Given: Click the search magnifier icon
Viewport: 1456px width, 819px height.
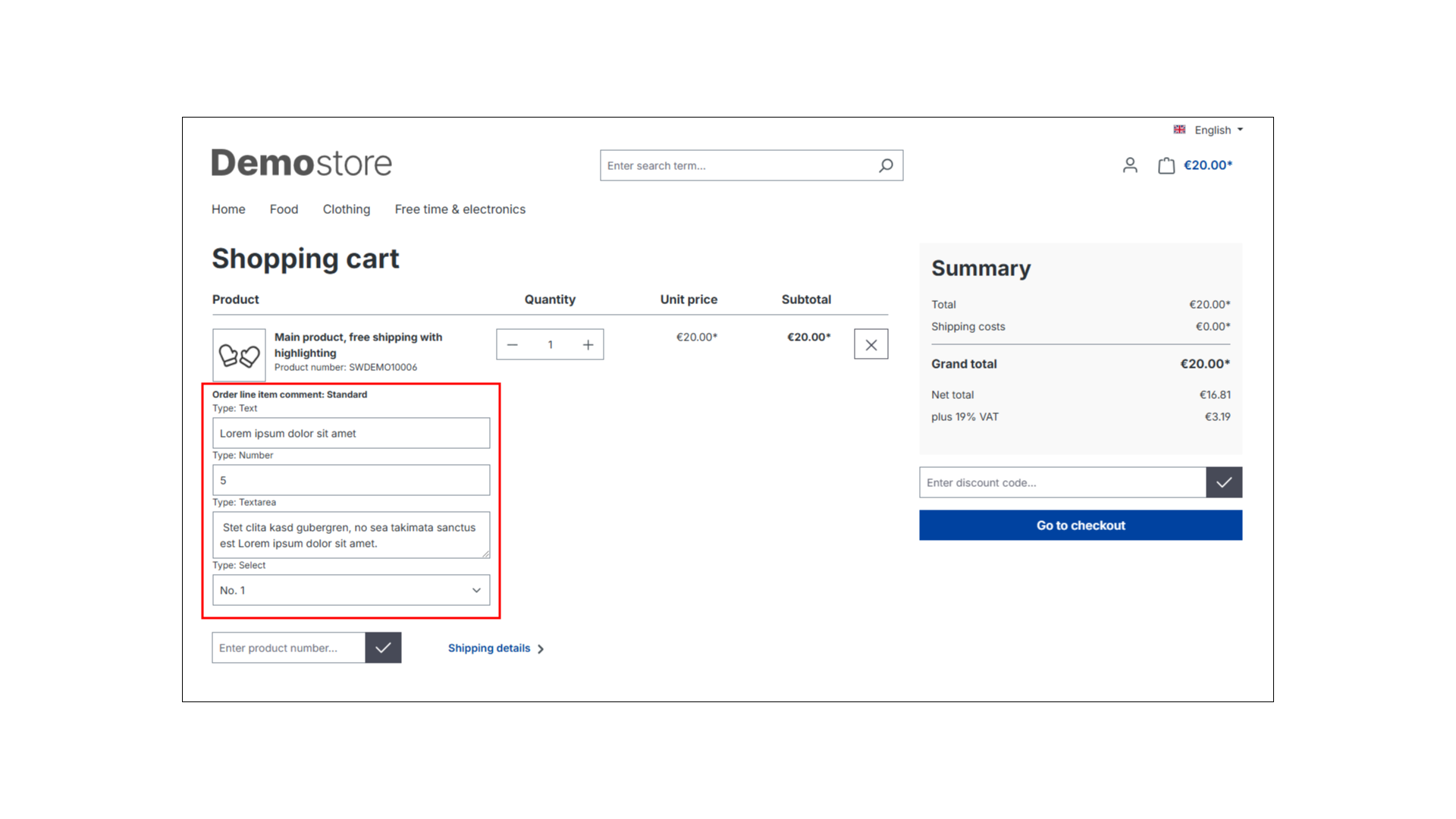Looking at the screenshot, I should (x=886, y=165).
